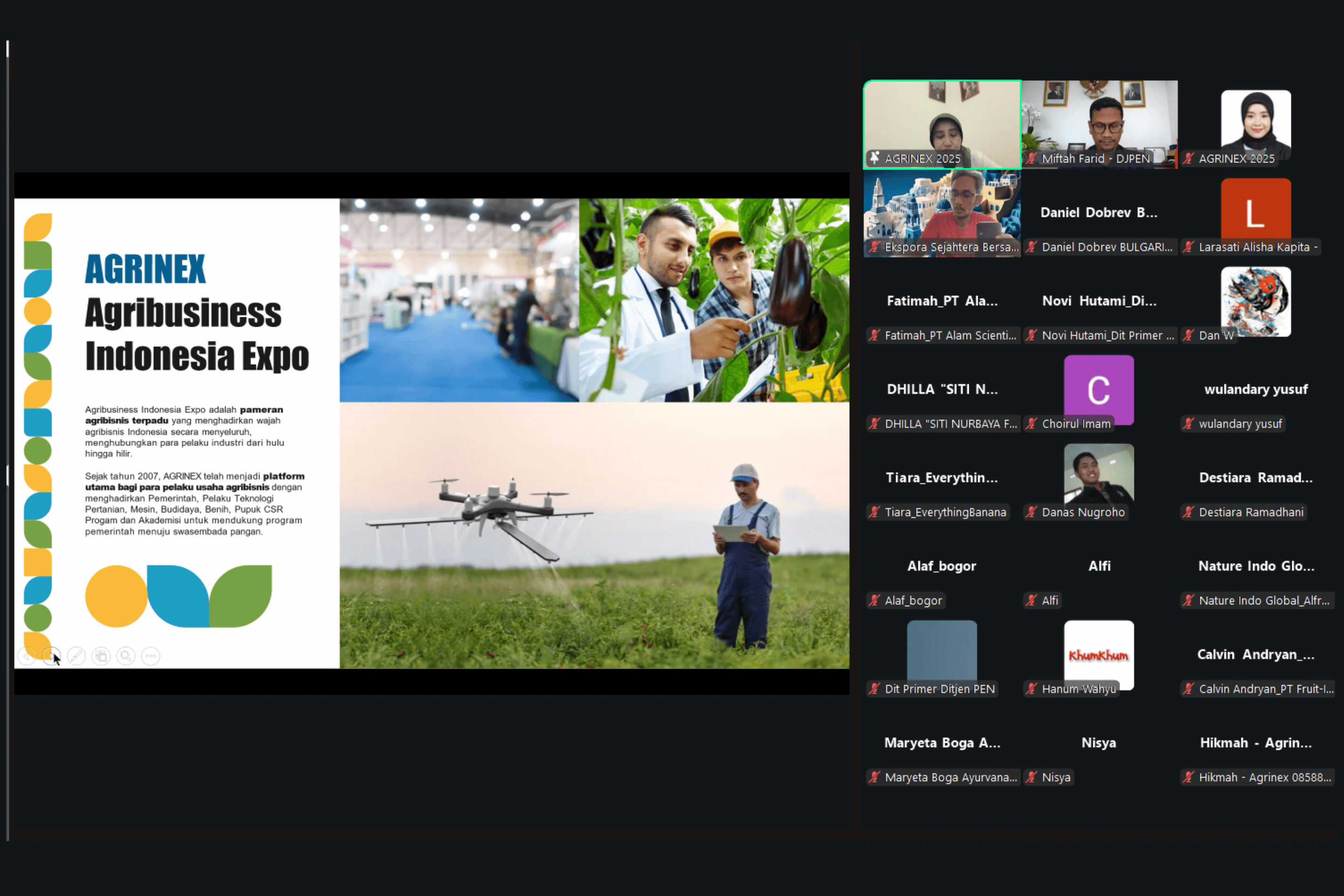The image size is (1344, 896).
Task: Click muted mic icon beside Tiara_EverythingBanana
Action: point(874,512)
